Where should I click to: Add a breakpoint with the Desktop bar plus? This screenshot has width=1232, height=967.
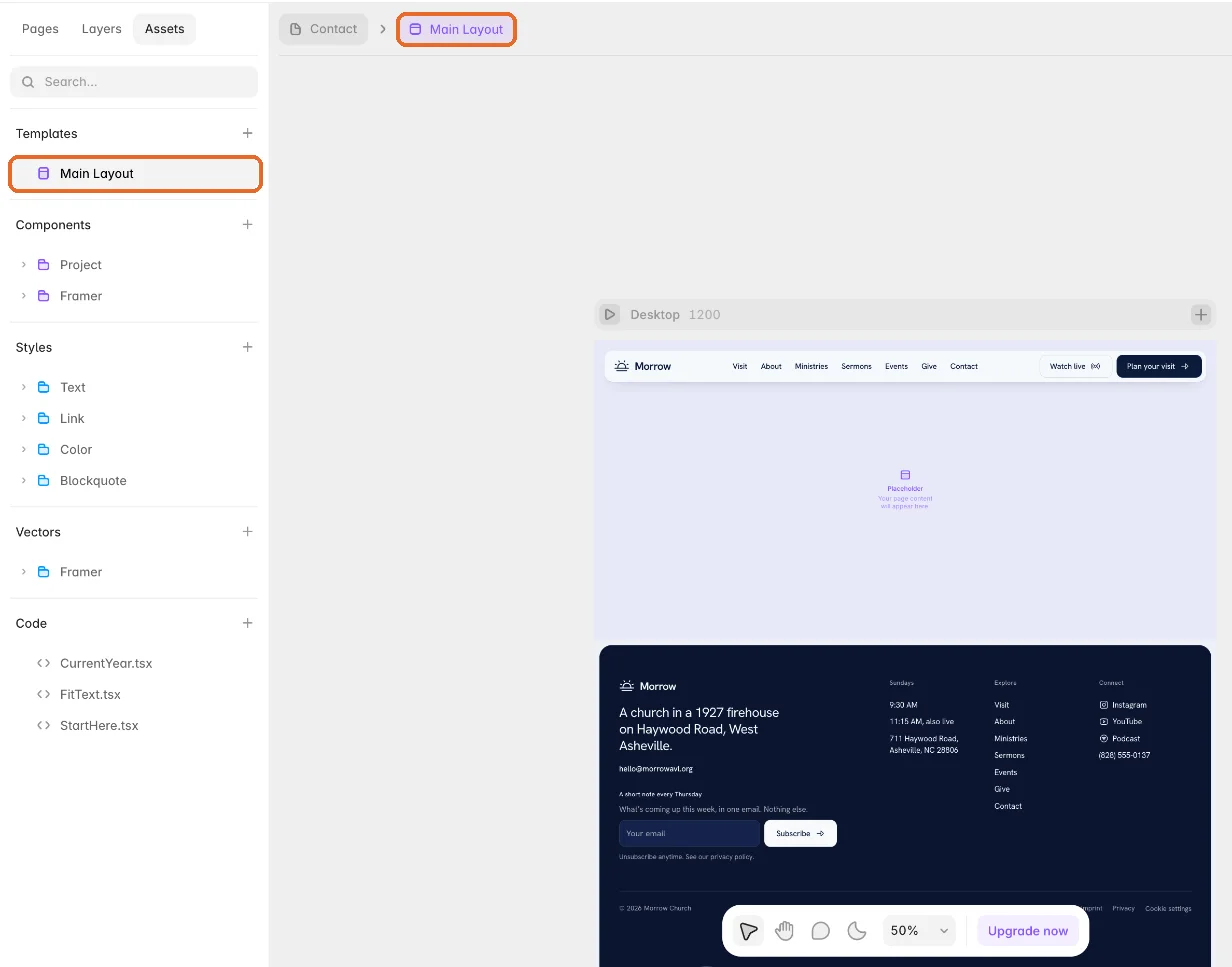point(1201,314)
